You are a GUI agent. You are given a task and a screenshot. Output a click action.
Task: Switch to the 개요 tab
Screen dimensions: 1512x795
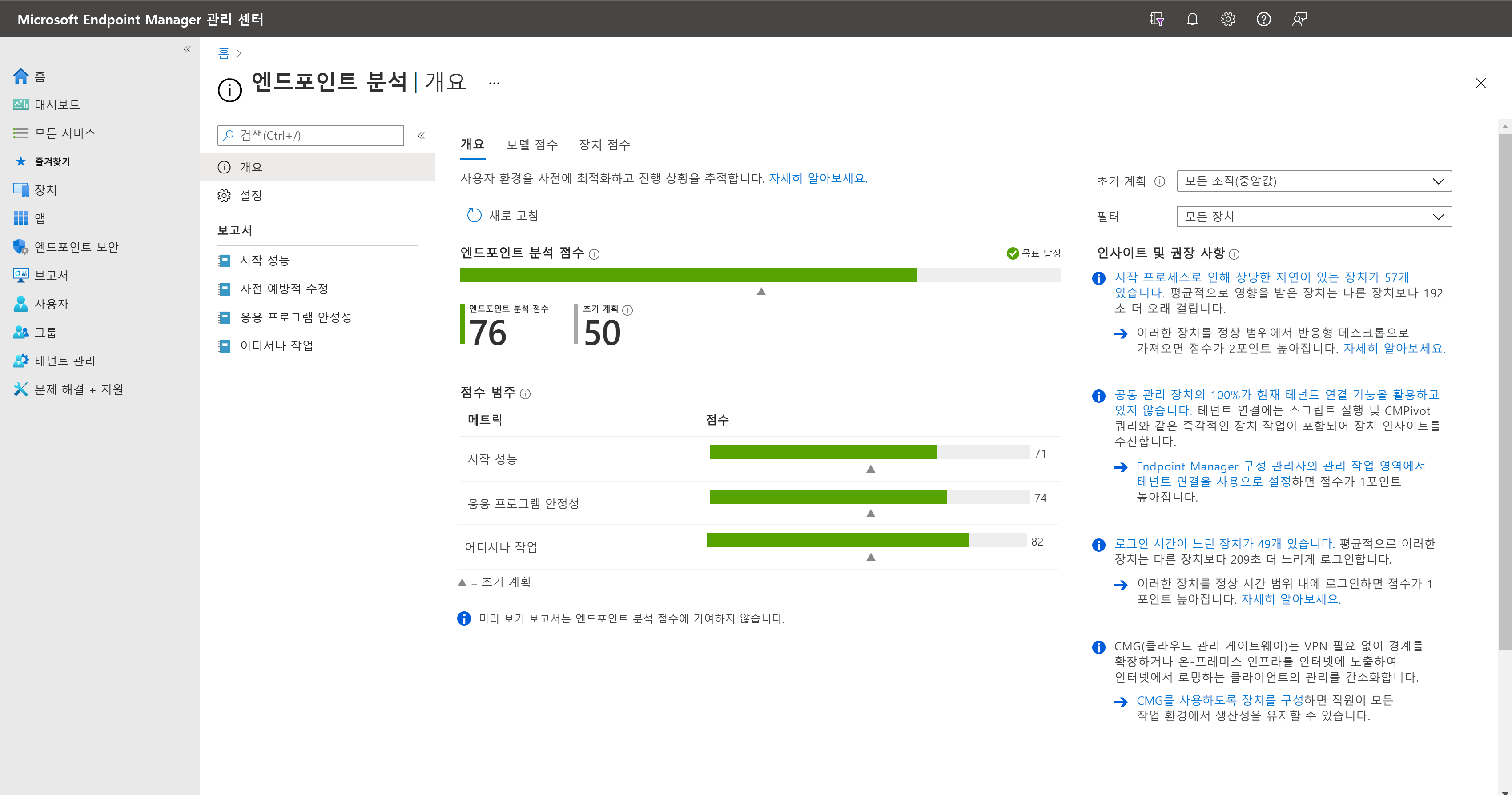tap(472, 145)
